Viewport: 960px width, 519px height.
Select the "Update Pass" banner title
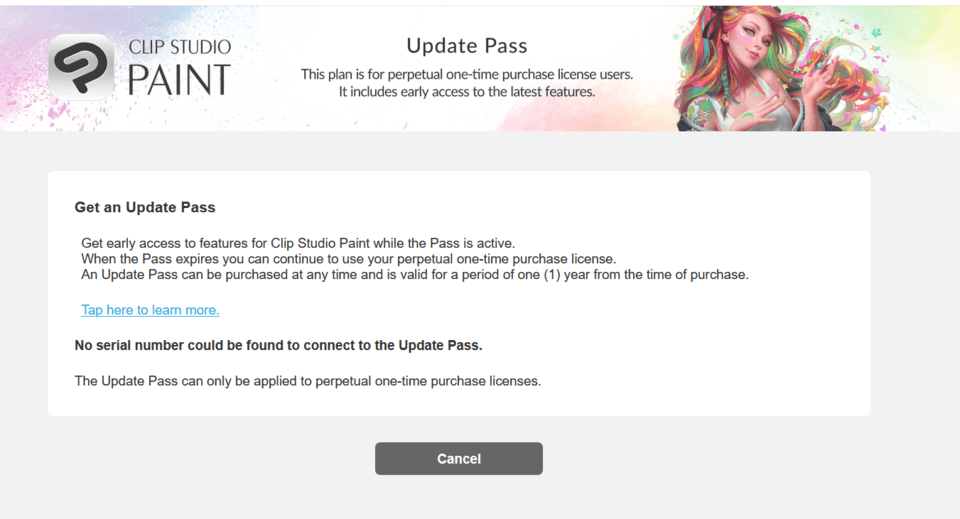tap(466, 46)
